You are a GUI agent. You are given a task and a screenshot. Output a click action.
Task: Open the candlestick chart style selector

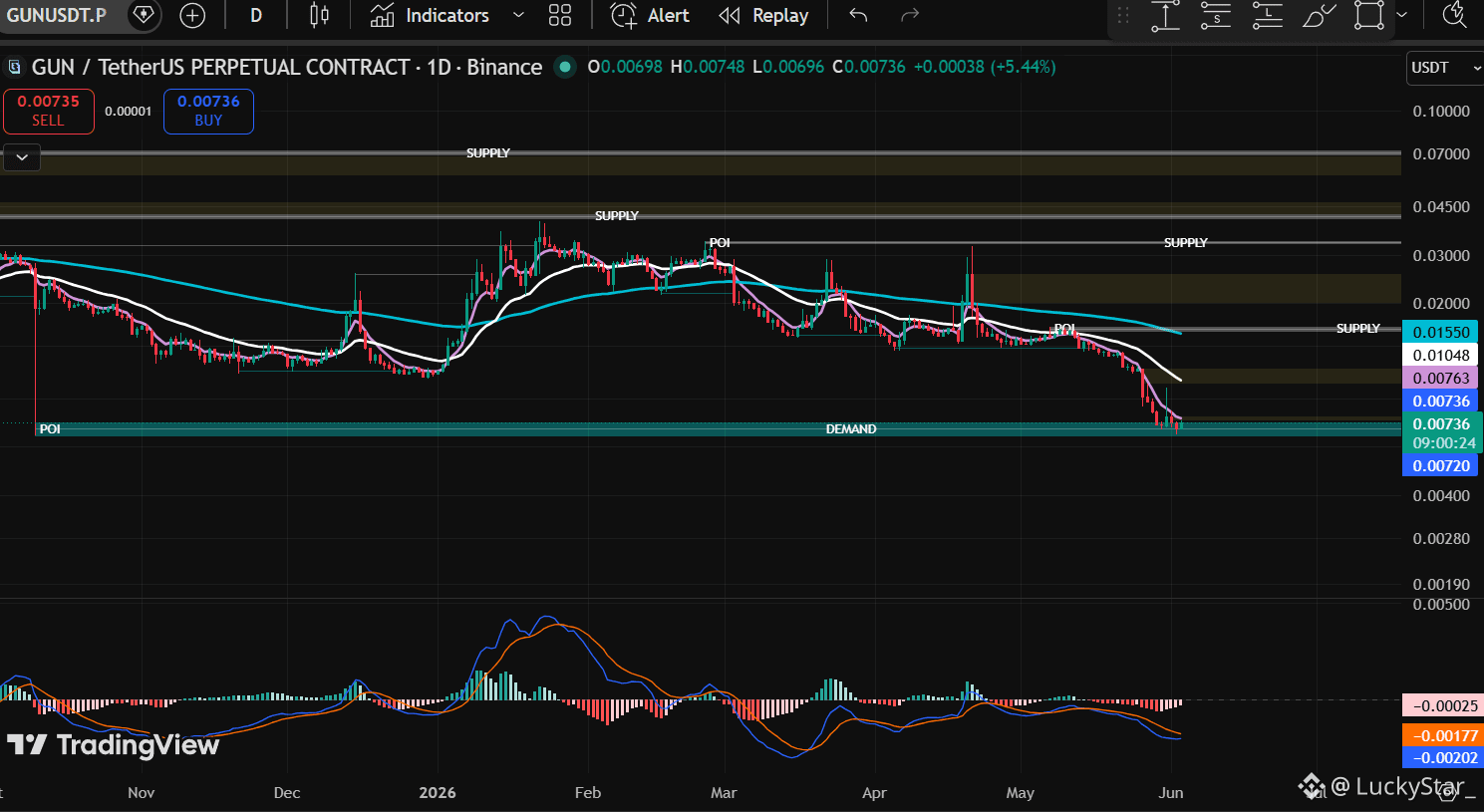point(319,15)
